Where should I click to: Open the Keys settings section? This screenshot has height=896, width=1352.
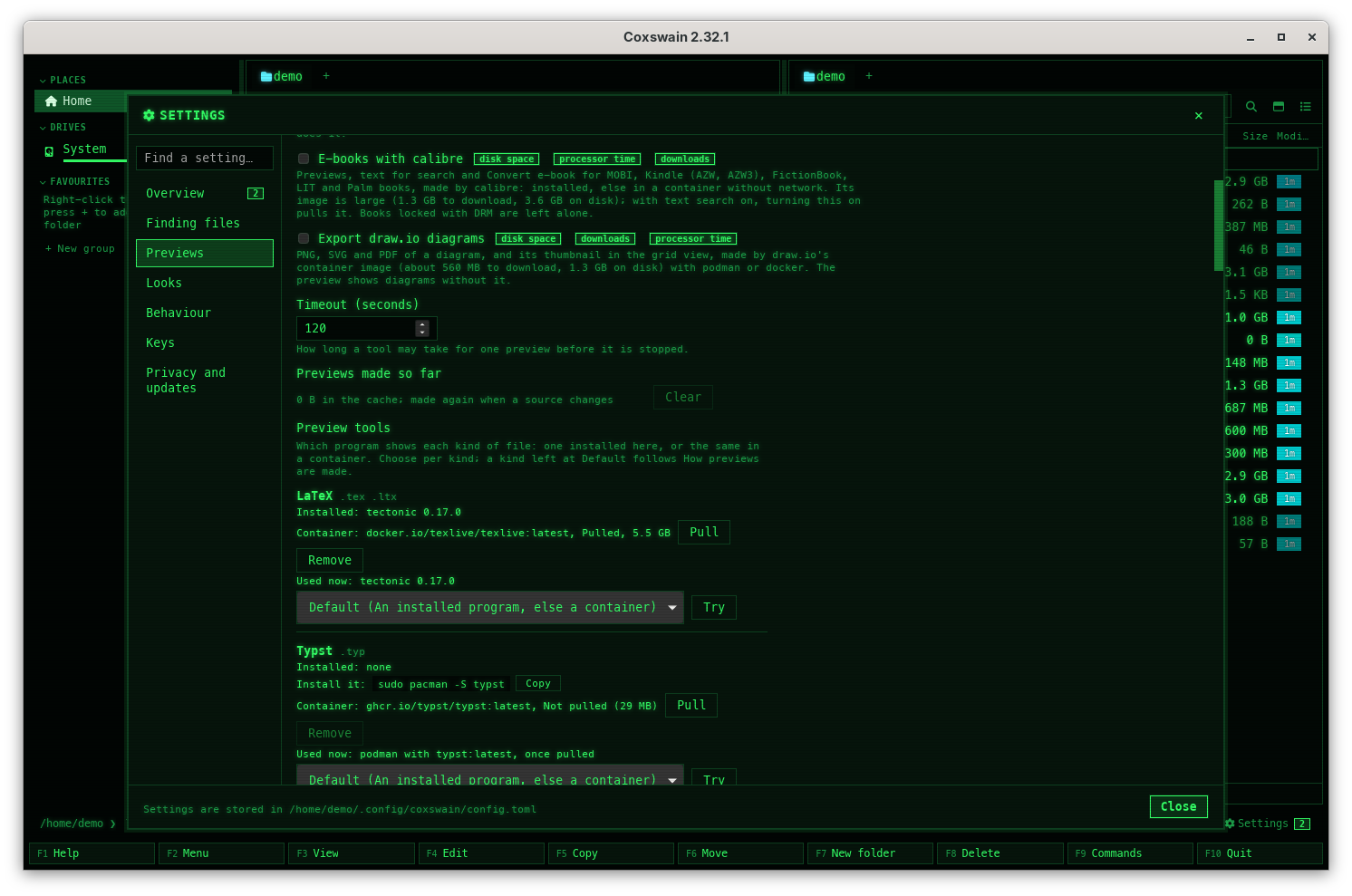[205, 343]
